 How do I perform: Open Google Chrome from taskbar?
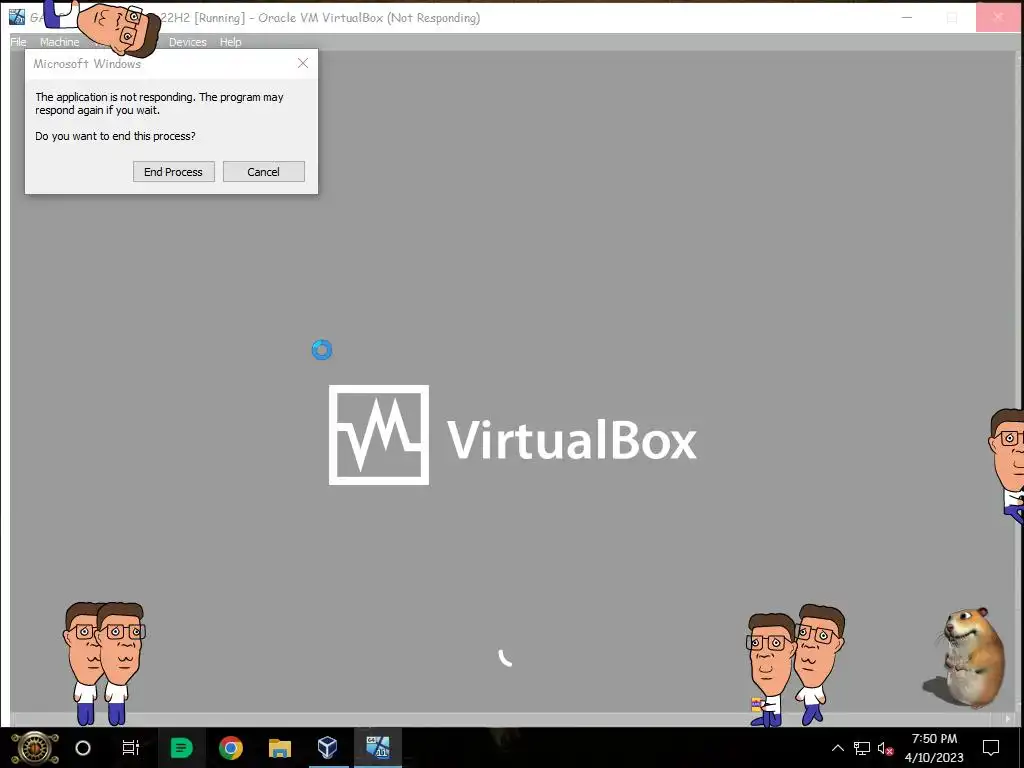(x=231, y=748)
